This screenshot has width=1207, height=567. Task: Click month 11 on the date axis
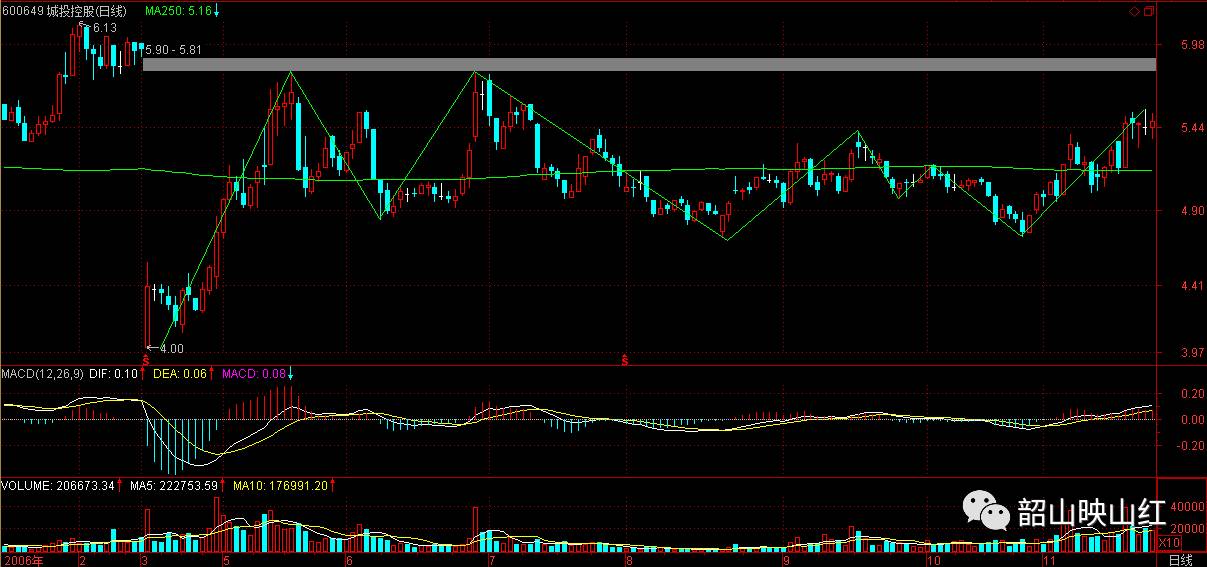click(1049, 561)
